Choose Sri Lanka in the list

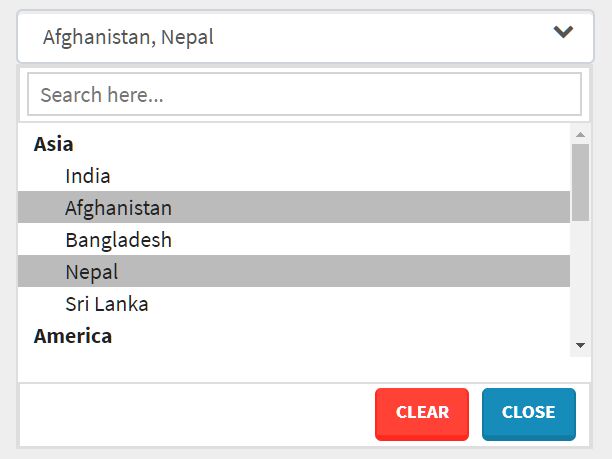(107, 304)
